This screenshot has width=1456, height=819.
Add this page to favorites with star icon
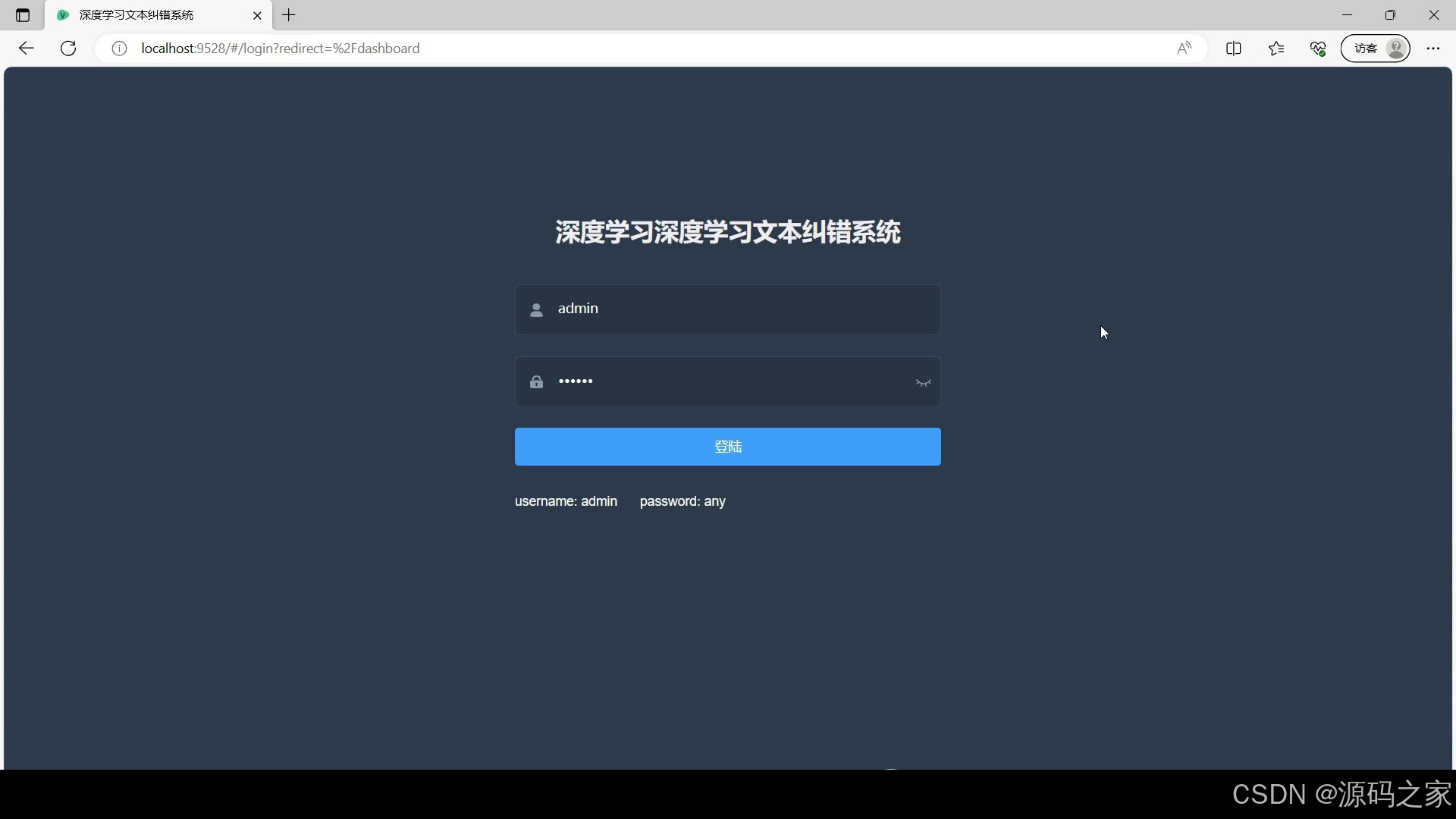click(1276, 48)
